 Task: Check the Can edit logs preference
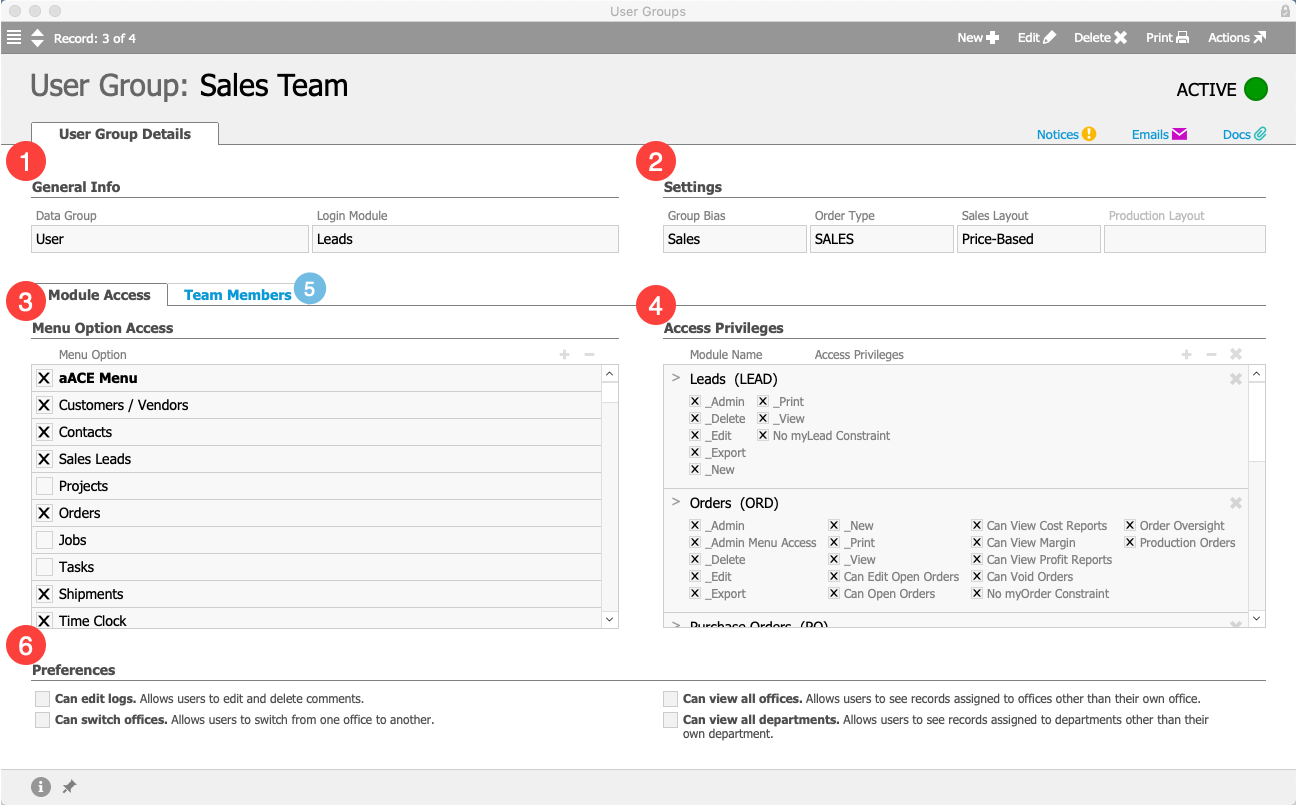pyautogui.click(x=42, y=699)
